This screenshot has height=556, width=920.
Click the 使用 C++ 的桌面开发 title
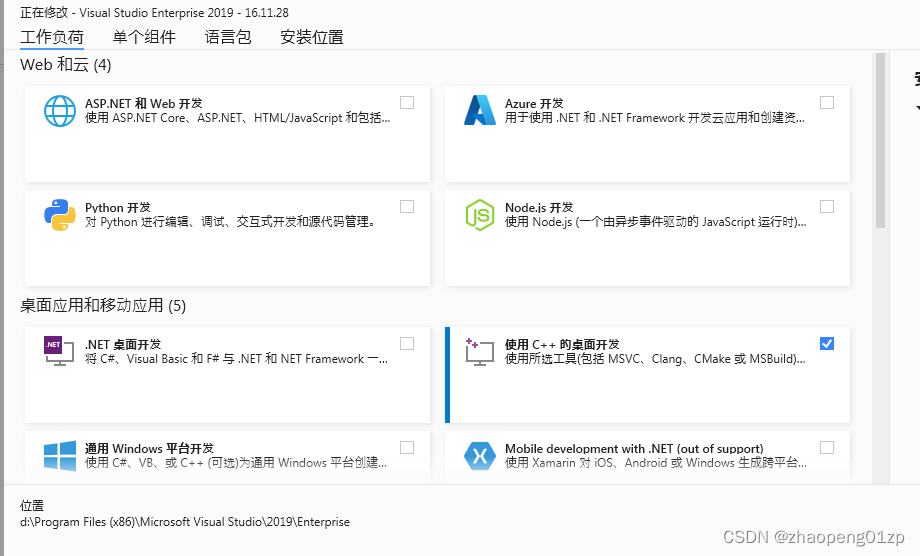(x=562, y=344)
